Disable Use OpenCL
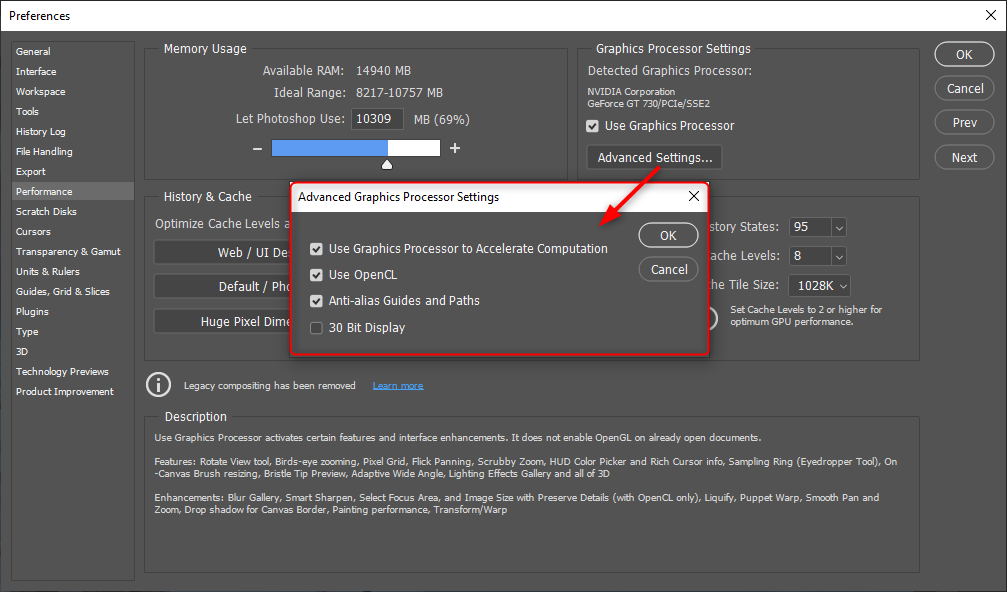1007x592 pixels. click(x=316, y=273)
